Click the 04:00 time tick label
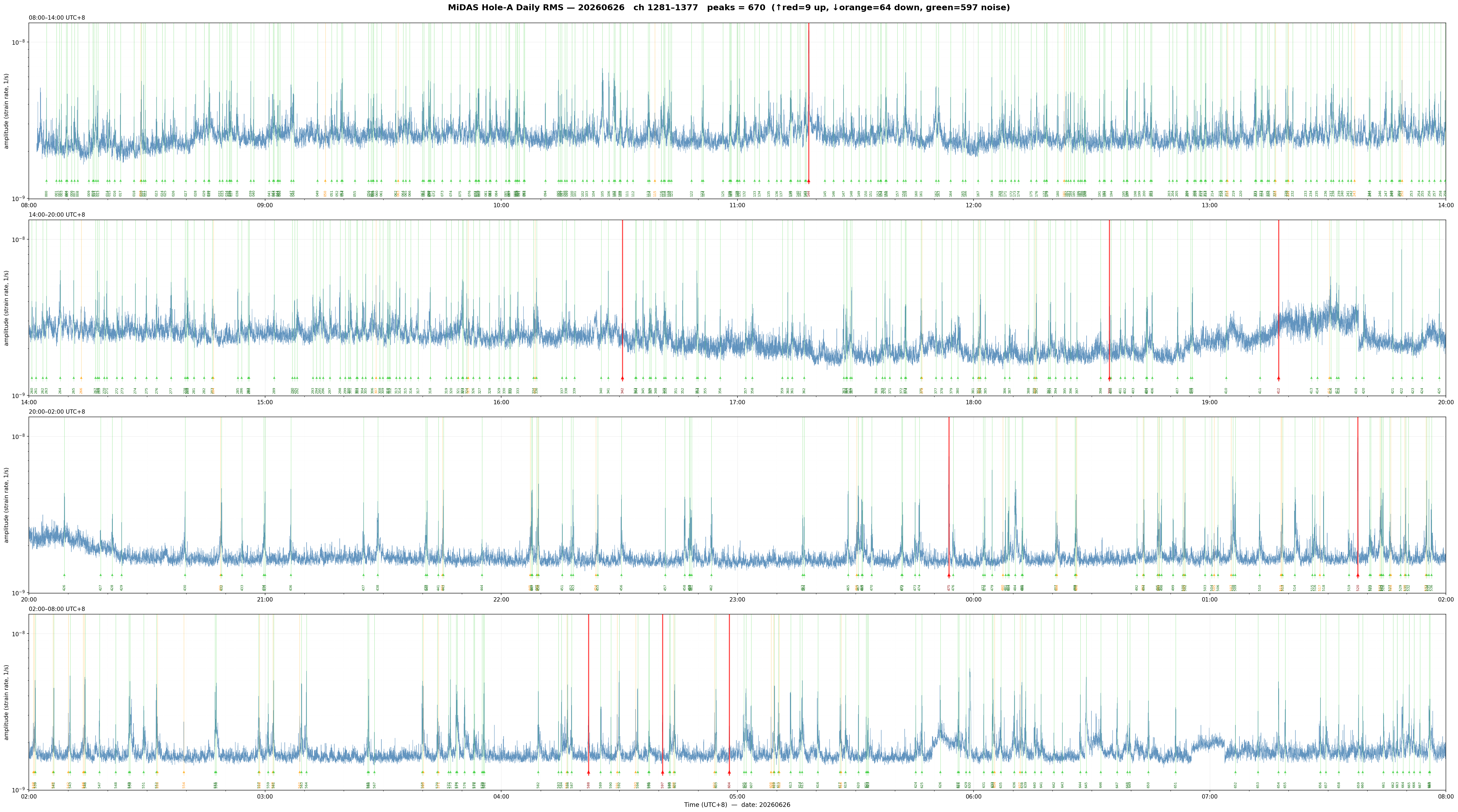1458x812 pixels. point(501,797)
